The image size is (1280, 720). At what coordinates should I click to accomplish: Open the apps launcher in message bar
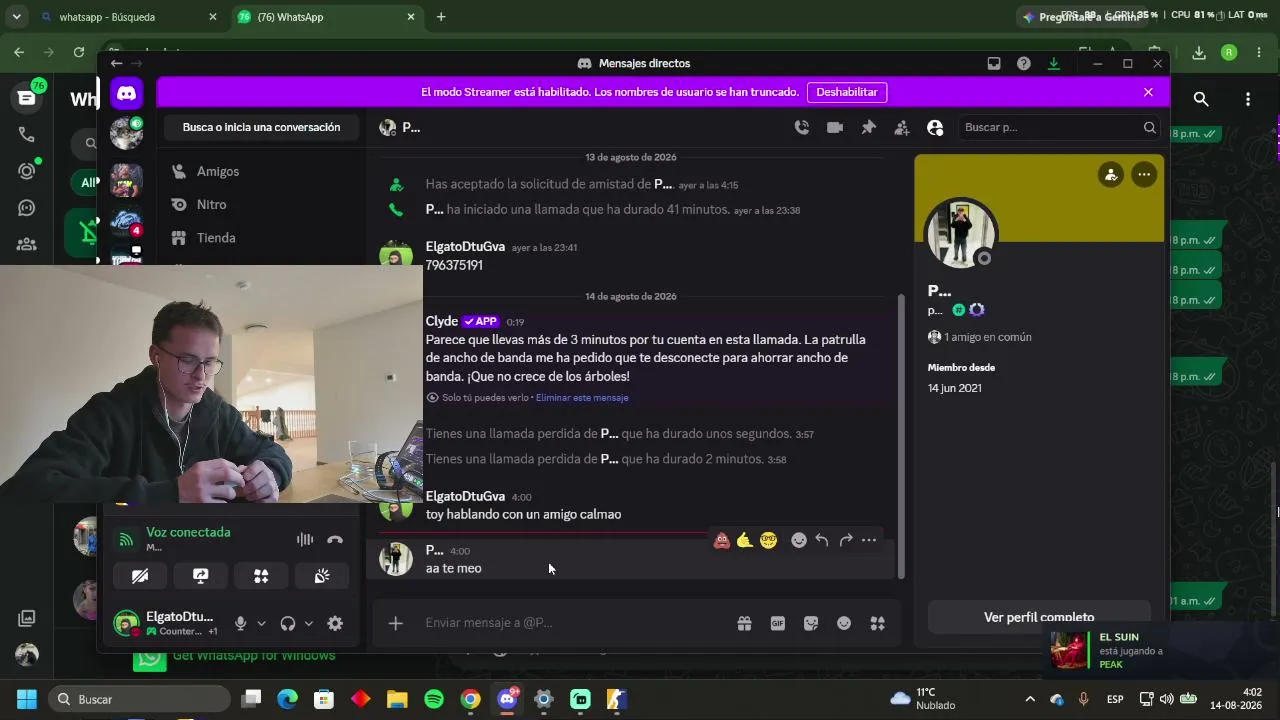tap(878, 623)
